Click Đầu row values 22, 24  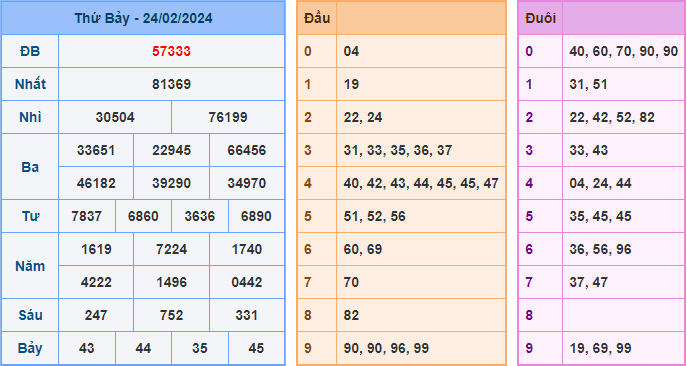click(363, 117)
